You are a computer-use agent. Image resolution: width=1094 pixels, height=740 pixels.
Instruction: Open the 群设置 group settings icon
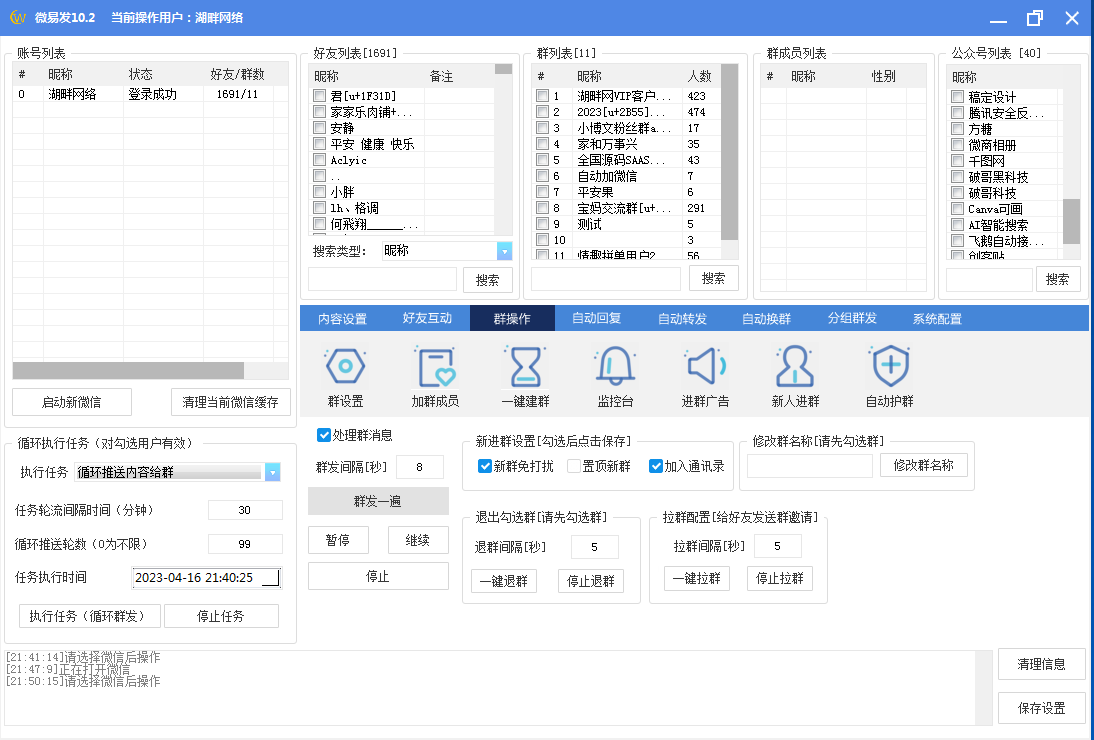pyautogui.click(x=345, y=377)
